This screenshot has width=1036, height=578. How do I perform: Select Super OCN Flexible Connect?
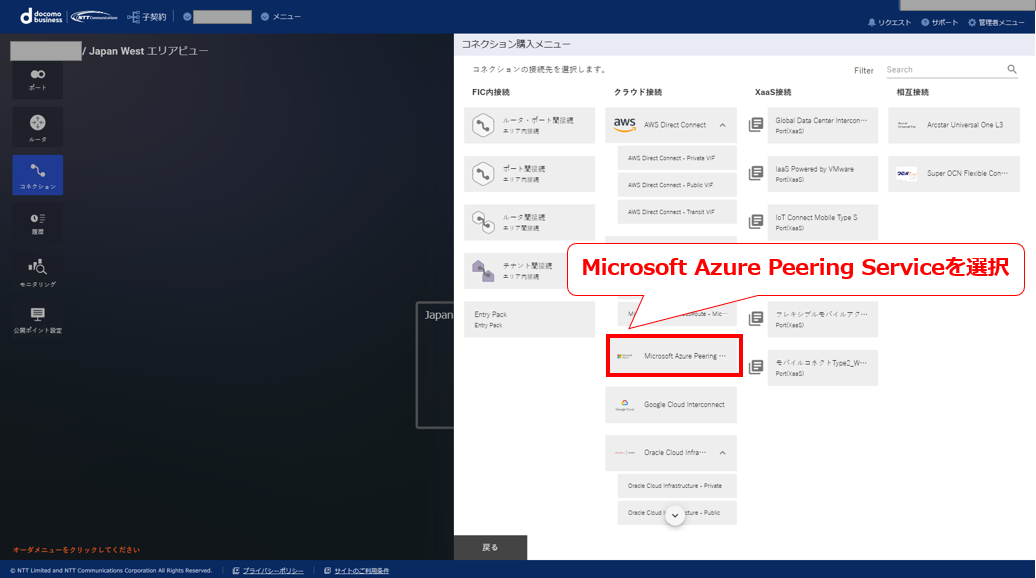[953, 174]
